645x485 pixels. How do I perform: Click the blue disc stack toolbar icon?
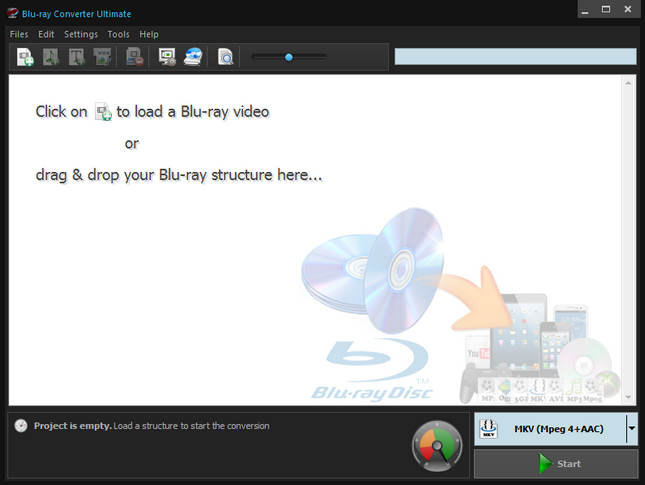click(x=193, y=57)
